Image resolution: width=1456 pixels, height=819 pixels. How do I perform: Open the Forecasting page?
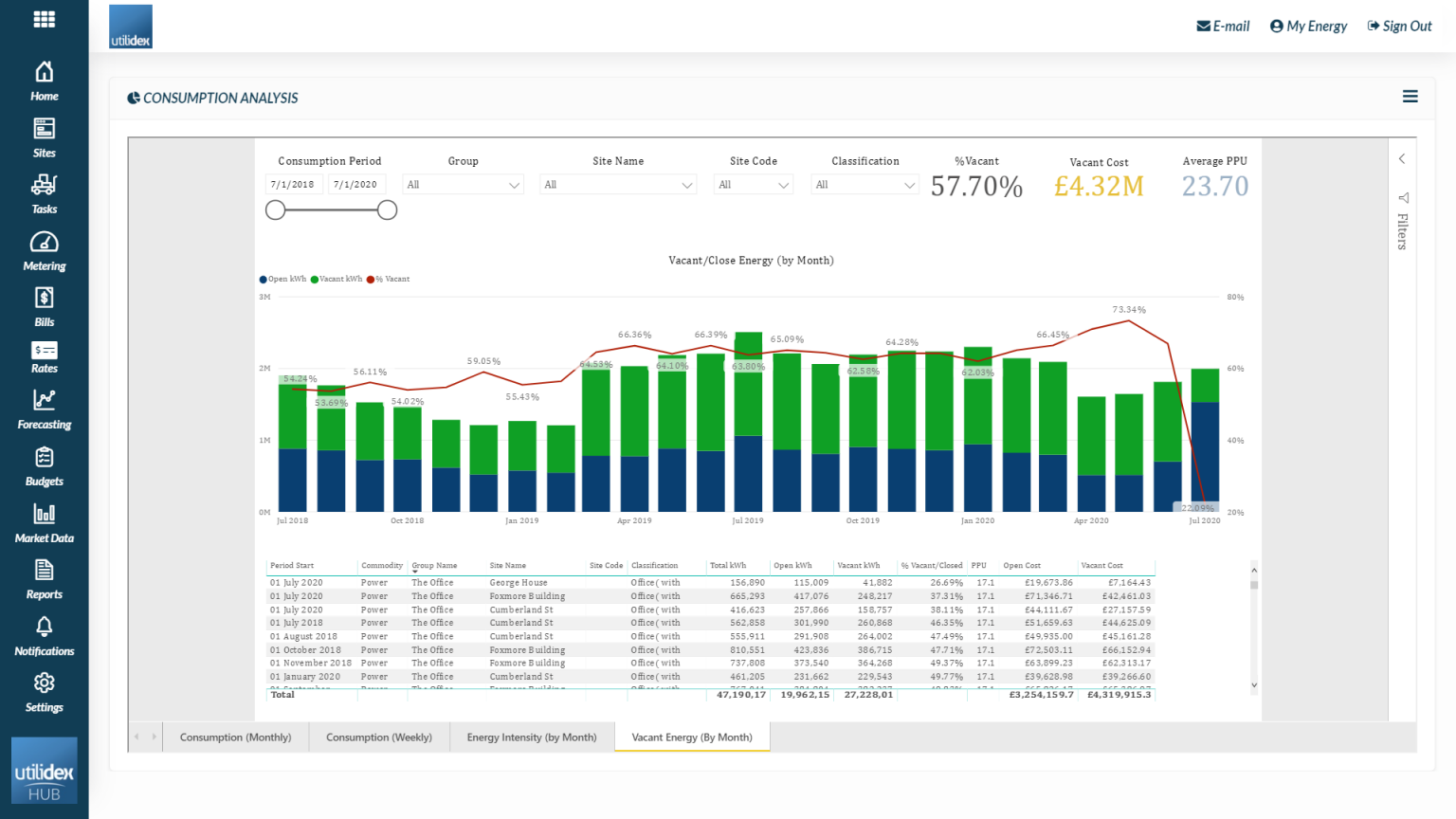tap(44, 409)
